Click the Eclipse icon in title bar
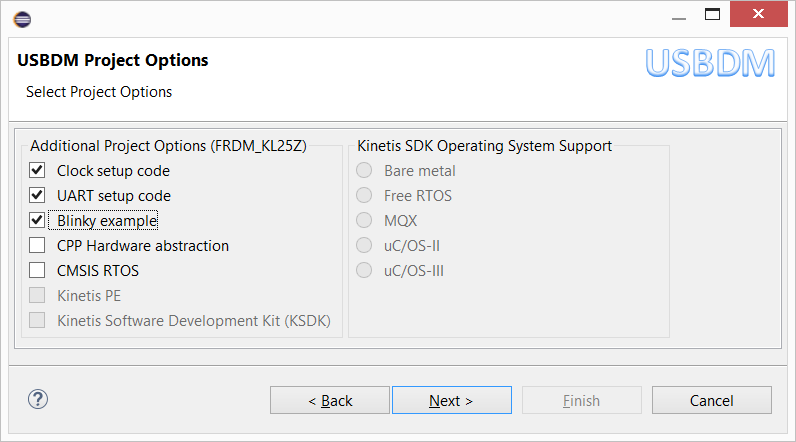Viewport: 796px width, 442px height. (x=22, y=18)
